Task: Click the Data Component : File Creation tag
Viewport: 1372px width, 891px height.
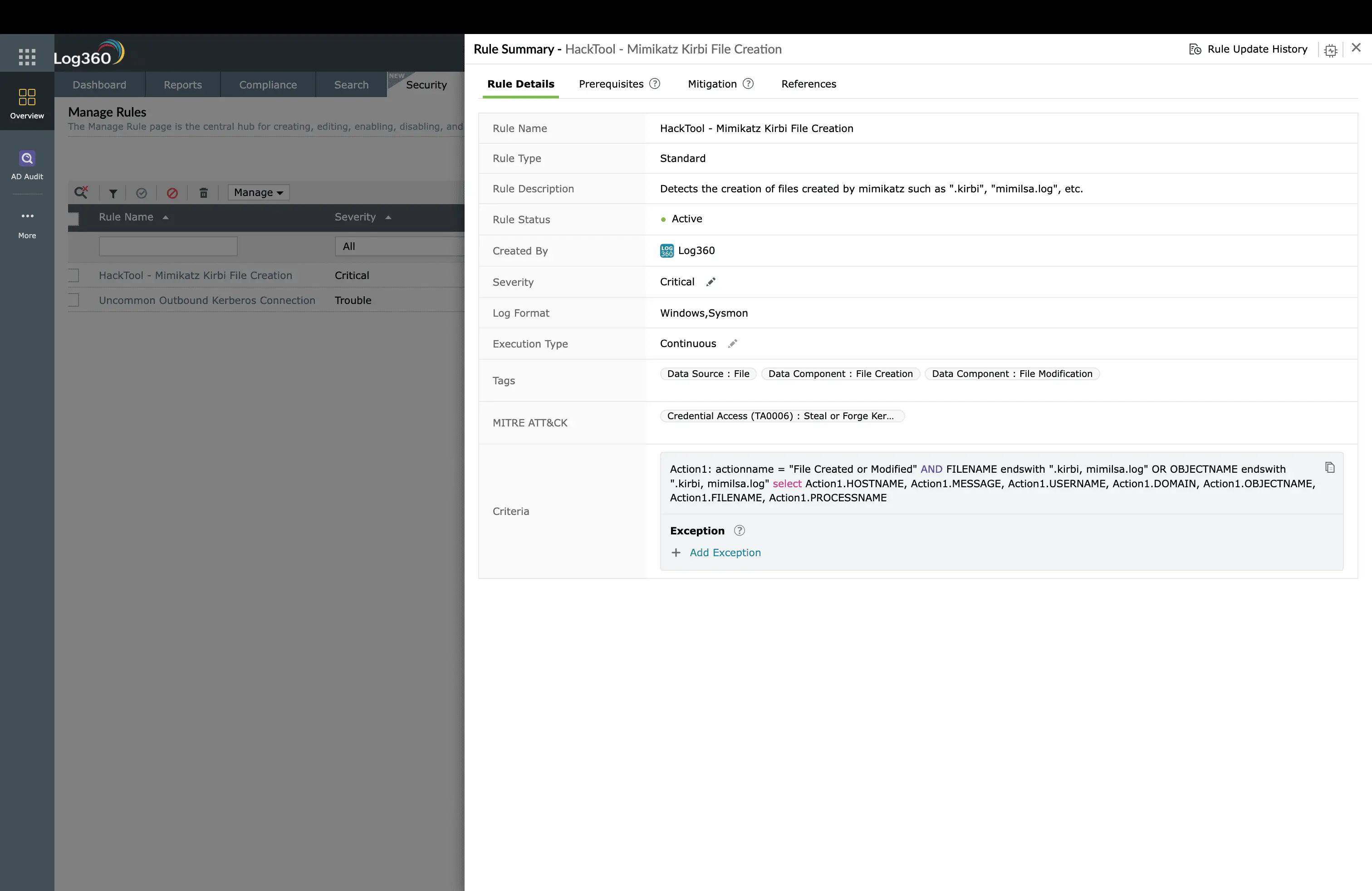Action: 841,373
